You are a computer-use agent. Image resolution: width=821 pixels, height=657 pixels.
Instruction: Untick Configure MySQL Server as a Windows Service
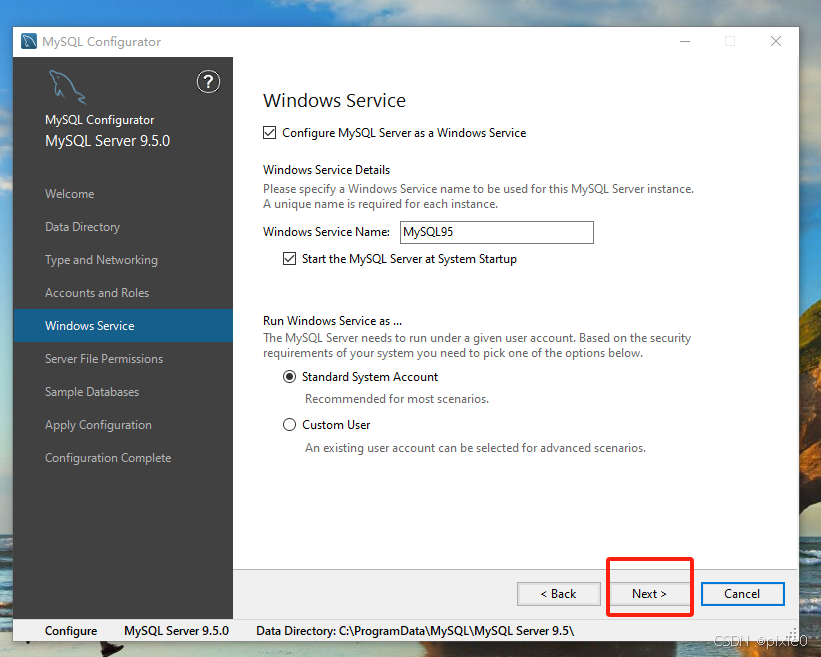click(269, 133)
